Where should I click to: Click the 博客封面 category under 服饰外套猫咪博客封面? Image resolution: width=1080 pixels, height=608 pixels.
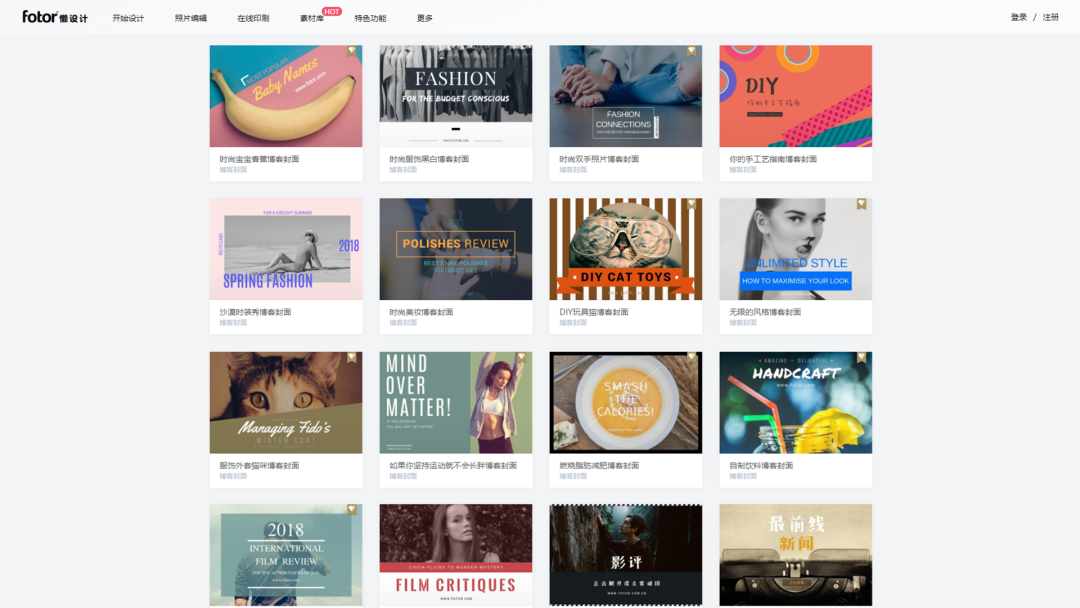point(233,476)
